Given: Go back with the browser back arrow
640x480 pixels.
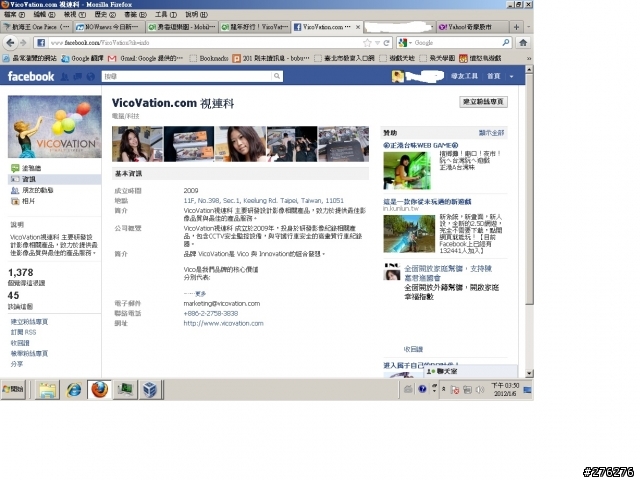Looking at the screenshot, I should tap(10, 42).
